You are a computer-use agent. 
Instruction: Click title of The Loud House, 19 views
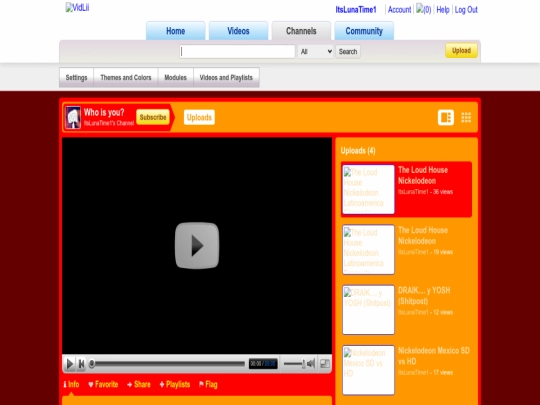(x=423, y=236)
